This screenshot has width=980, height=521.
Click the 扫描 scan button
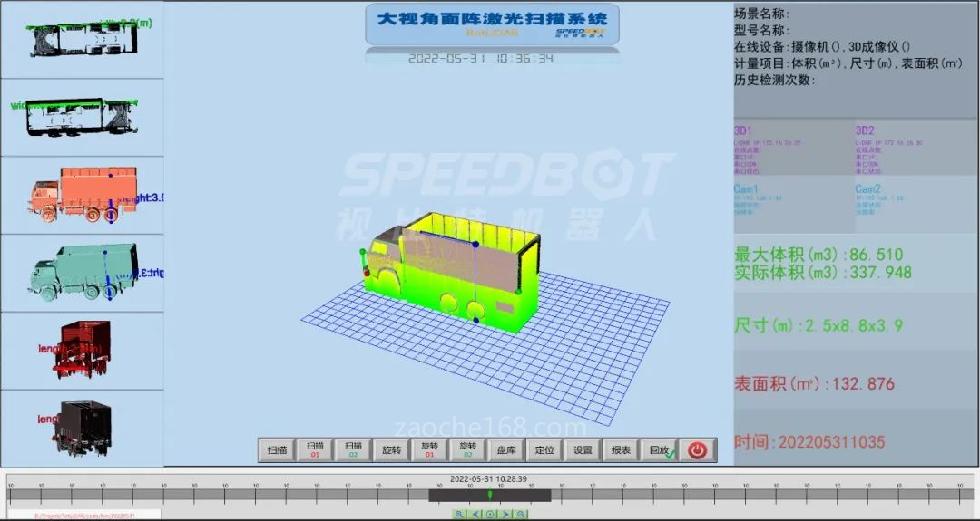277,450
